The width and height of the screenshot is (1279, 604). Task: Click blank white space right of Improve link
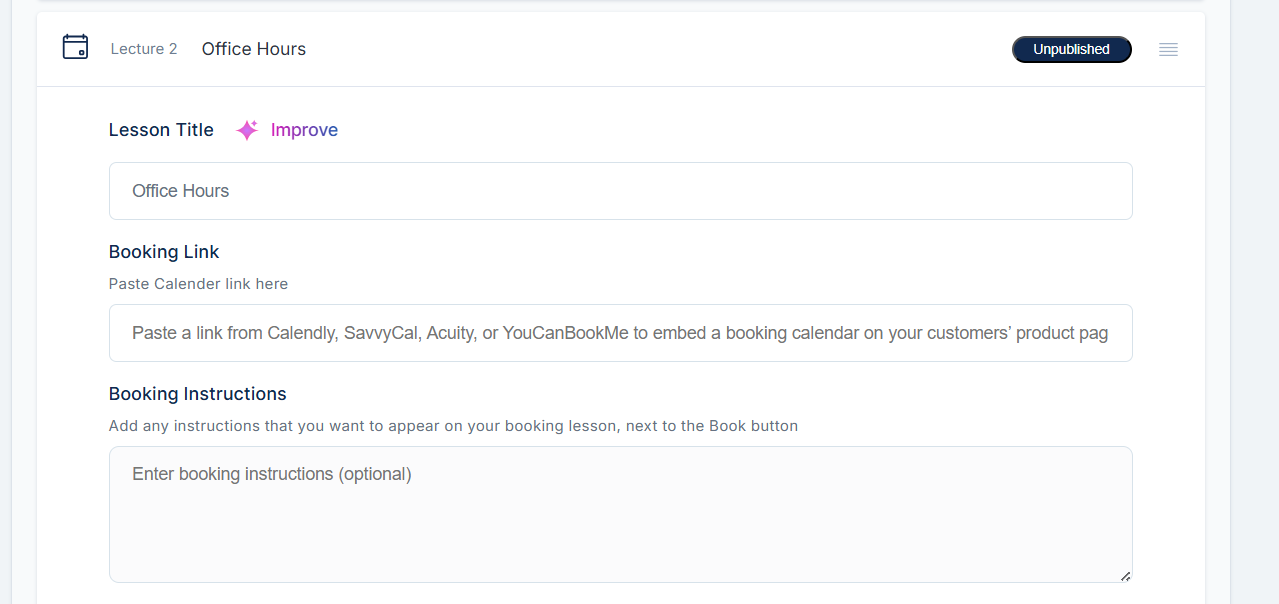[x=700, y=130]
